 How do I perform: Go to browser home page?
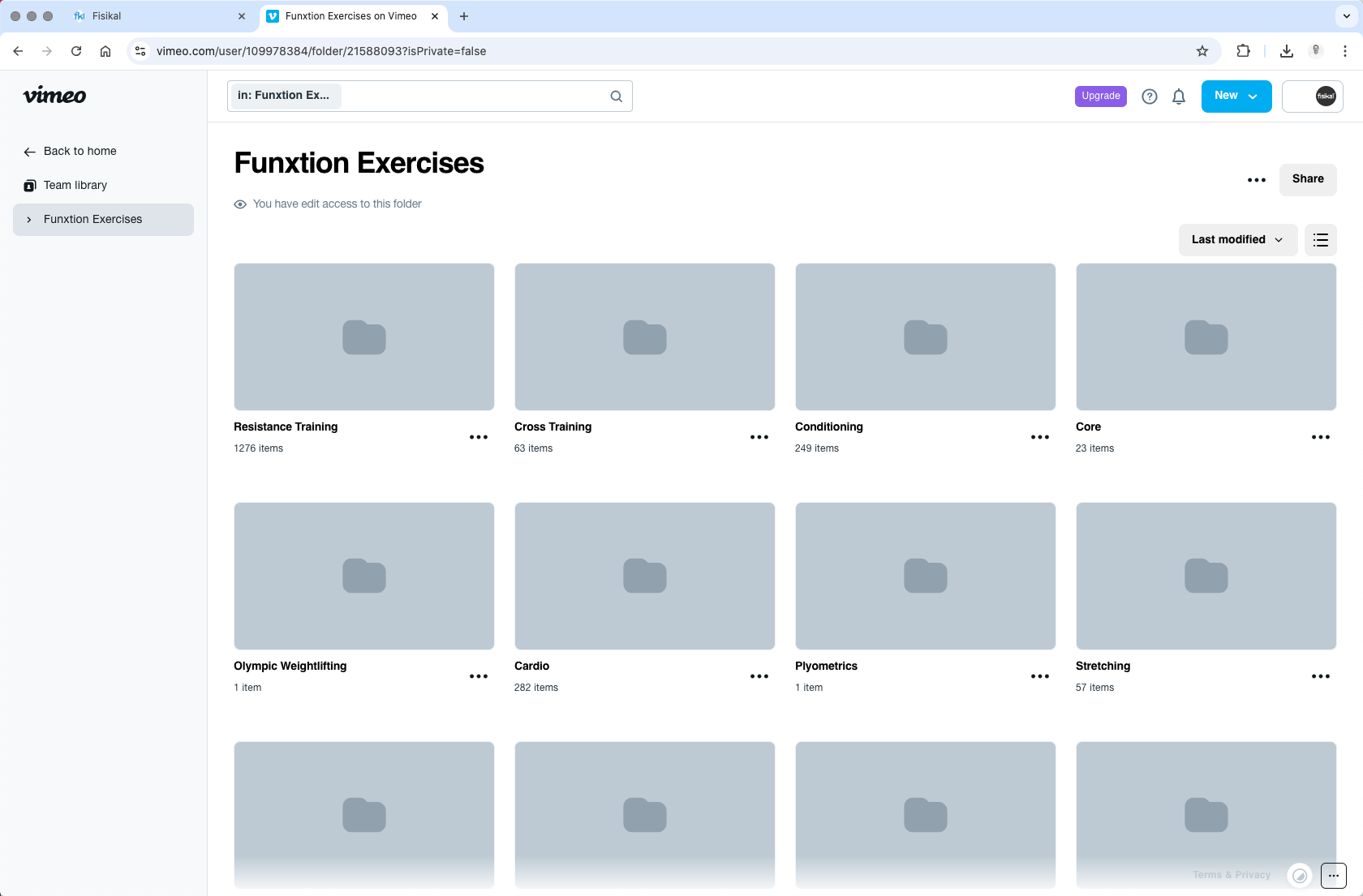click(105, 51)
